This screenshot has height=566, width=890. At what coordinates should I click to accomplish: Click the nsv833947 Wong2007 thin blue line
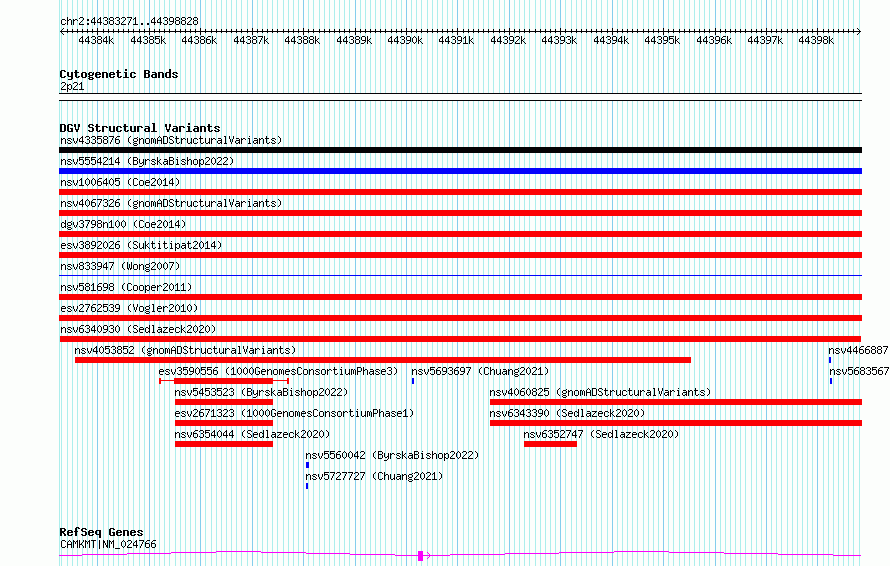tap(460, 276)
